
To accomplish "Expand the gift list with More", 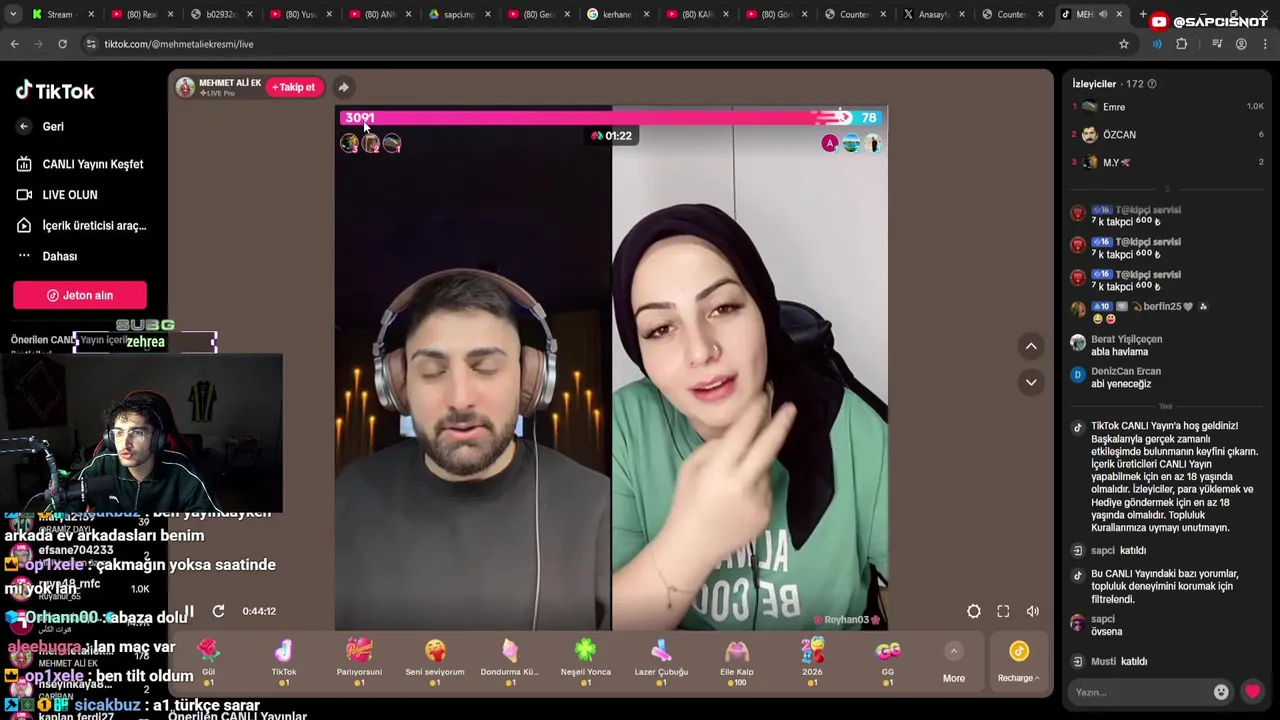I will point(954,663).
